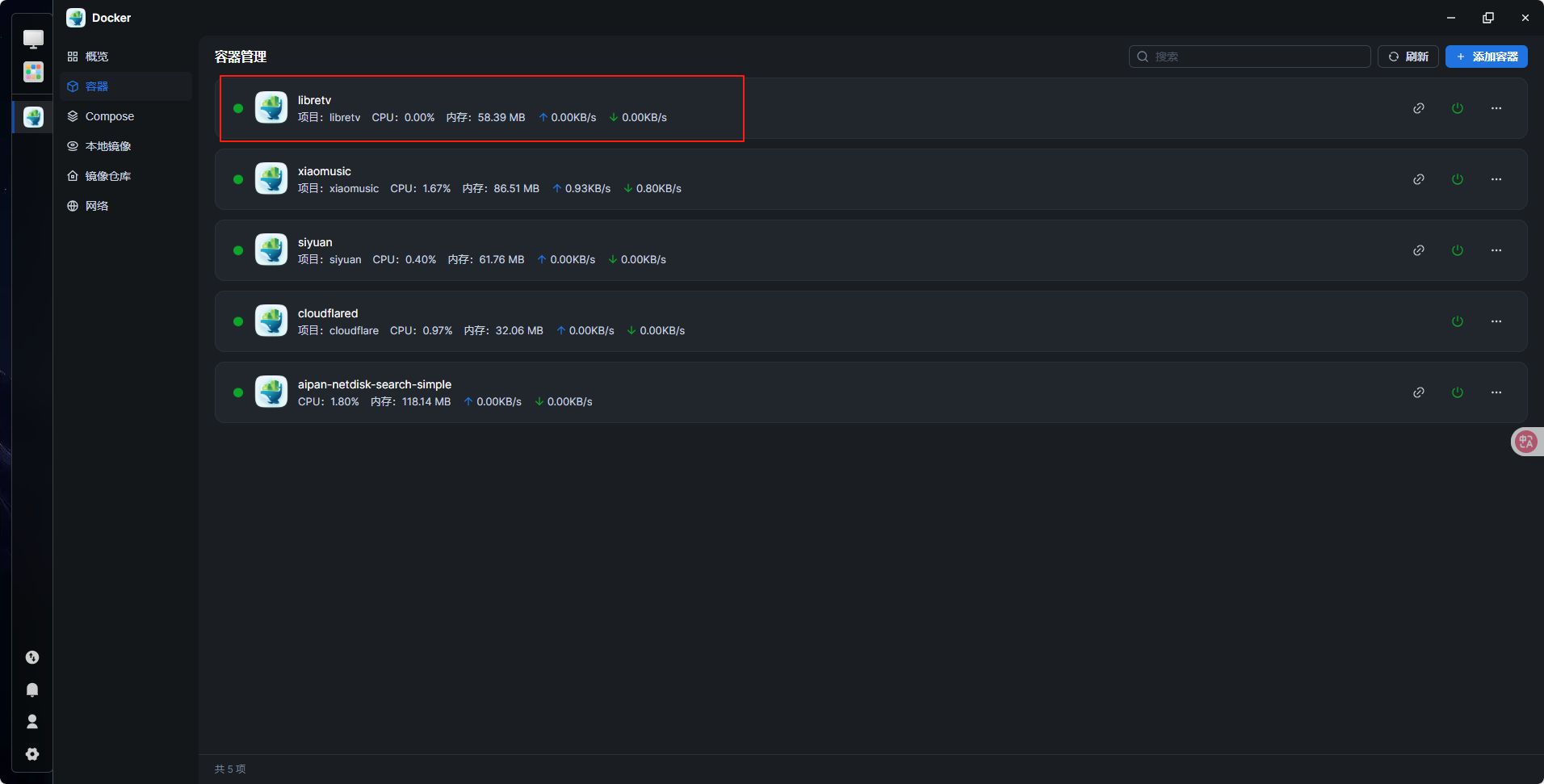
Task: Toggle power for aipan-netdisk-search-simple container
Action: tap(1458, 392)
